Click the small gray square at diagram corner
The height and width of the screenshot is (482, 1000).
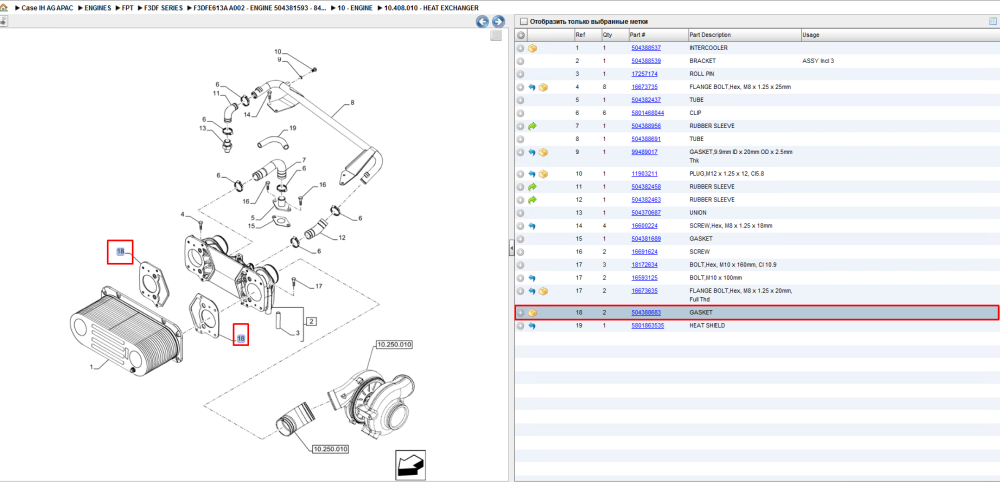click(x=496, y=36)
